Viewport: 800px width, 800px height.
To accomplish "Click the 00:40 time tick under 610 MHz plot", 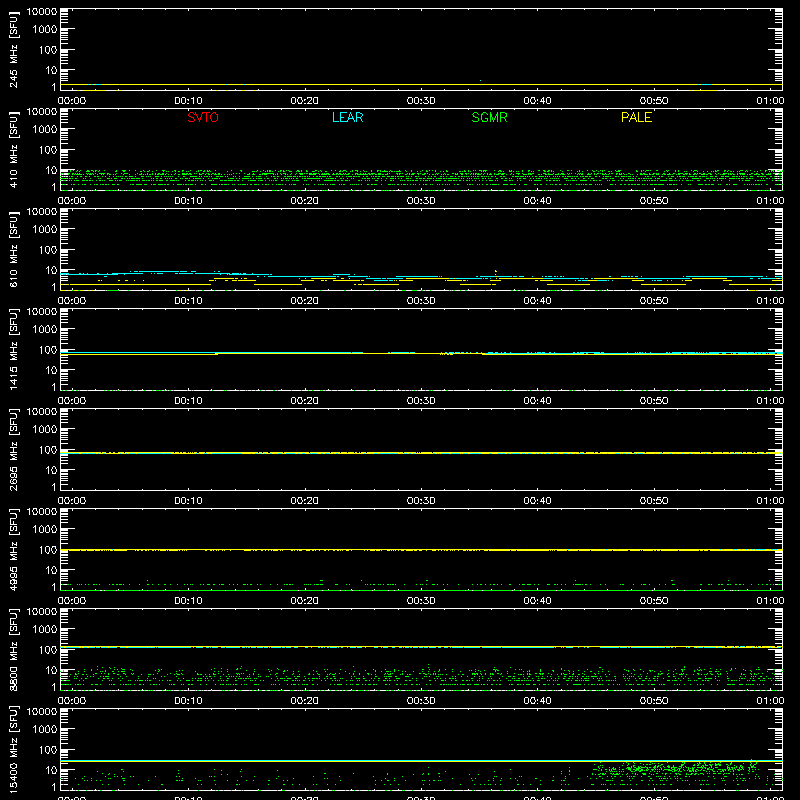I will tap(537, 301).
